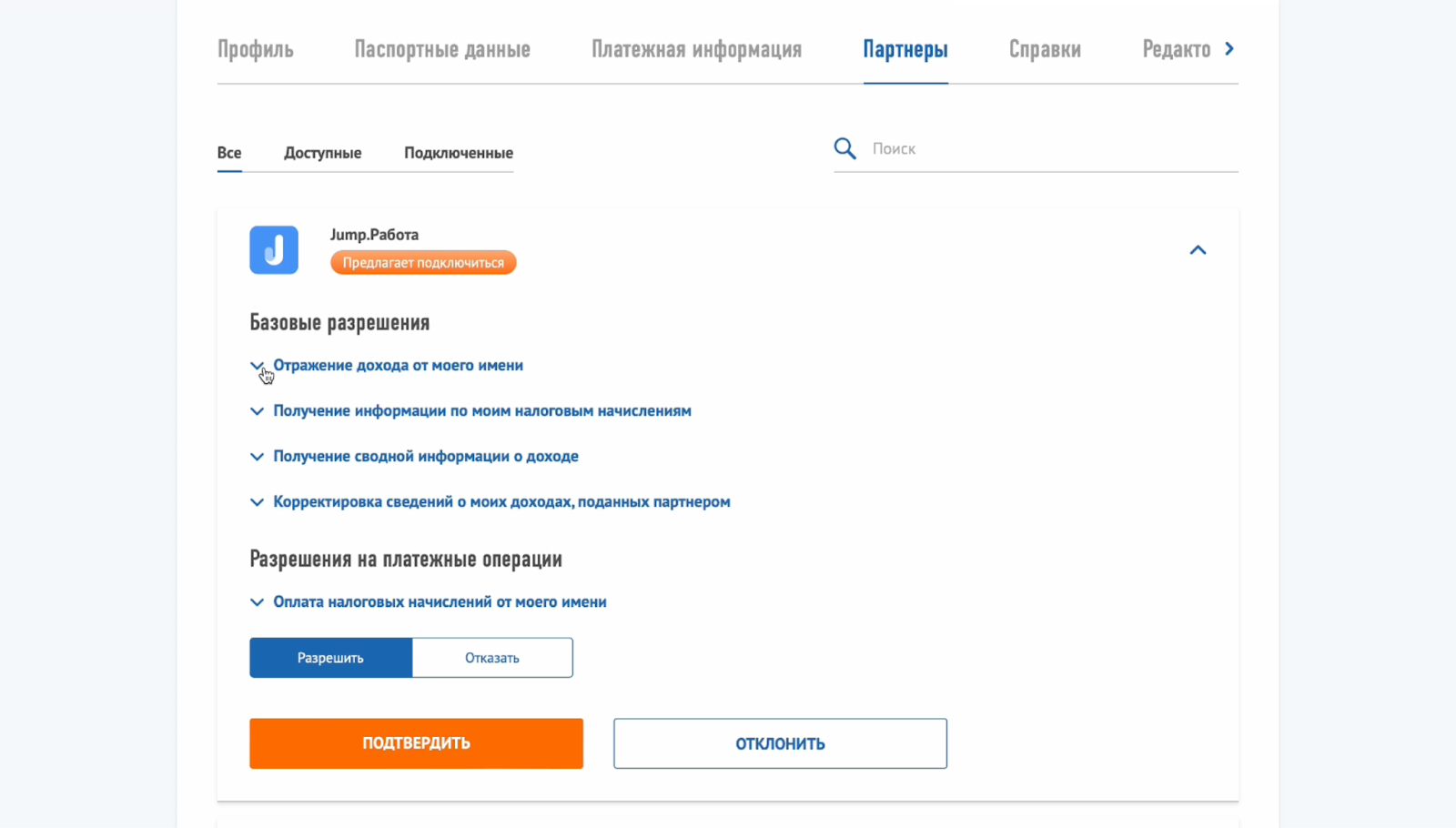Image resolution: width=1456 pixels, height=828 pixels.
Task: Select the Отказать option
Action: point(492,658)
